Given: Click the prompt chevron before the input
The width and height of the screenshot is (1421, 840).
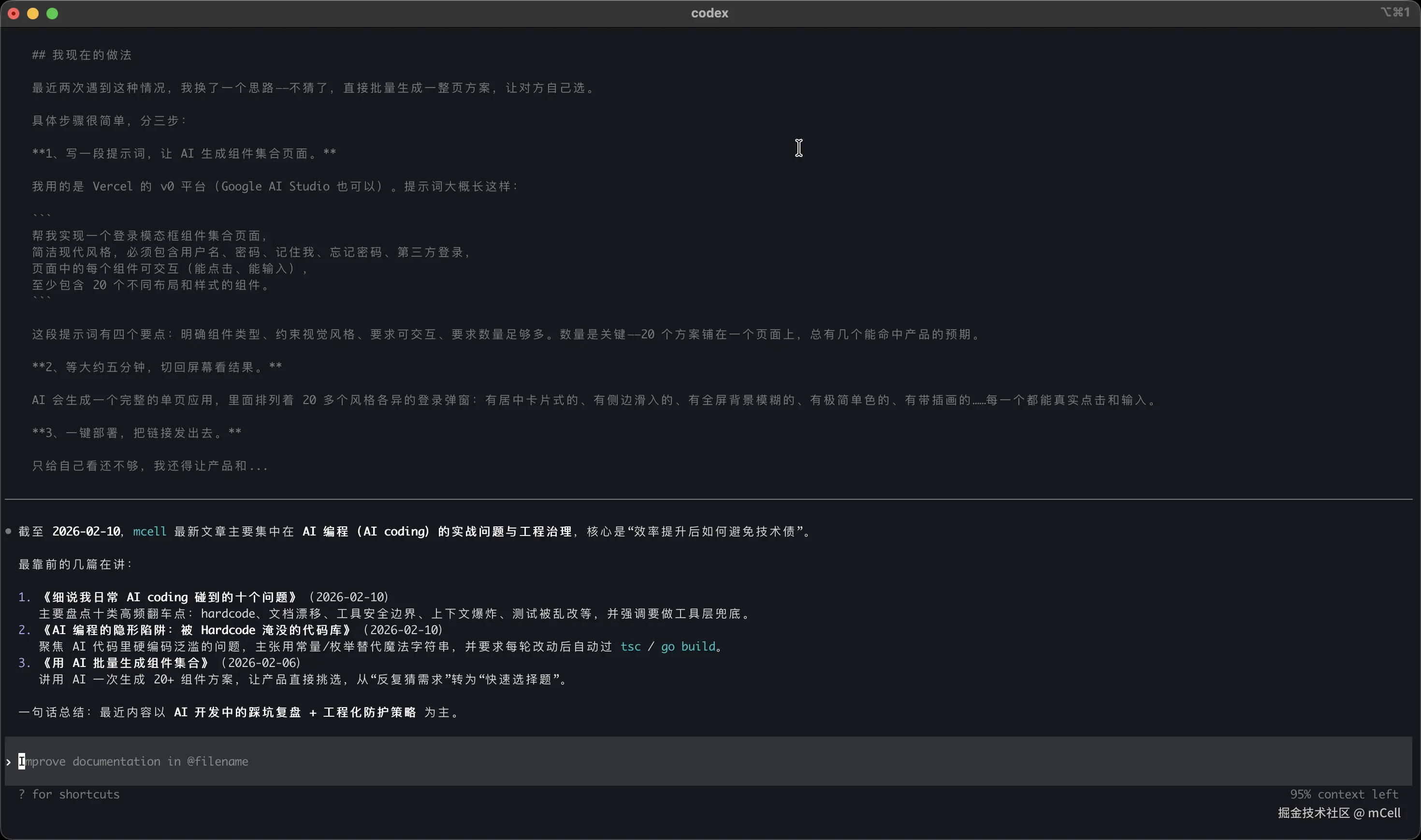Looking at the screenshot, I should point(9,762).
